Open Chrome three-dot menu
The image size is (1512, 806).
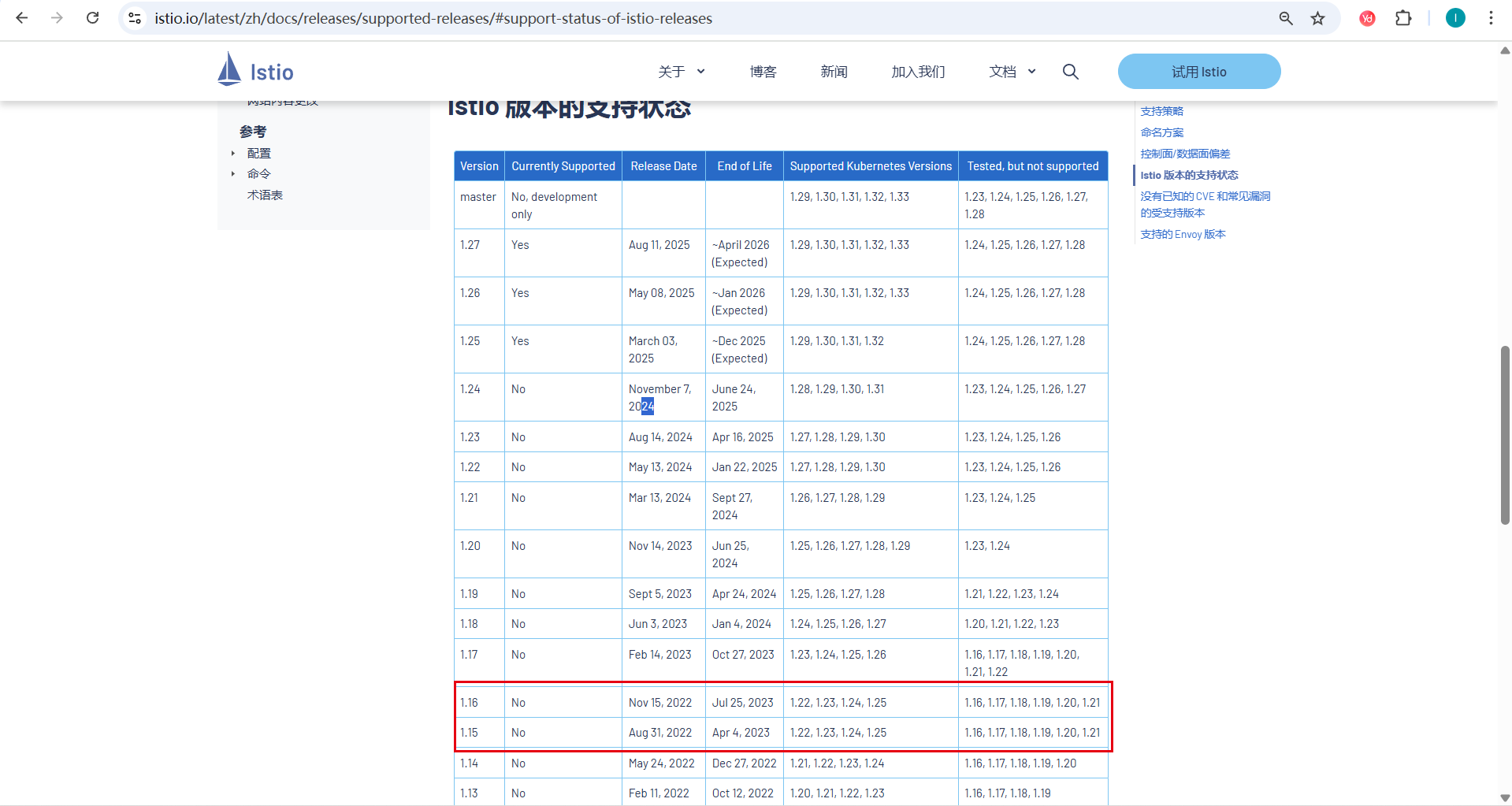1491,18
